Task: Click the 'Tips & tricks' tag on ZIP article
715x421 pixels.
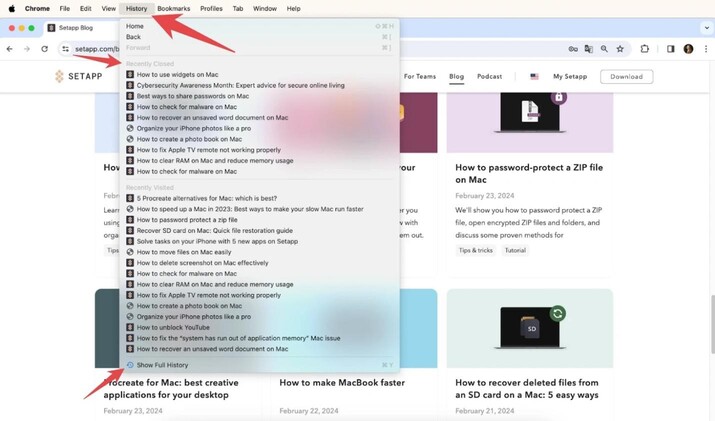Action: click(x=476, y=250)
